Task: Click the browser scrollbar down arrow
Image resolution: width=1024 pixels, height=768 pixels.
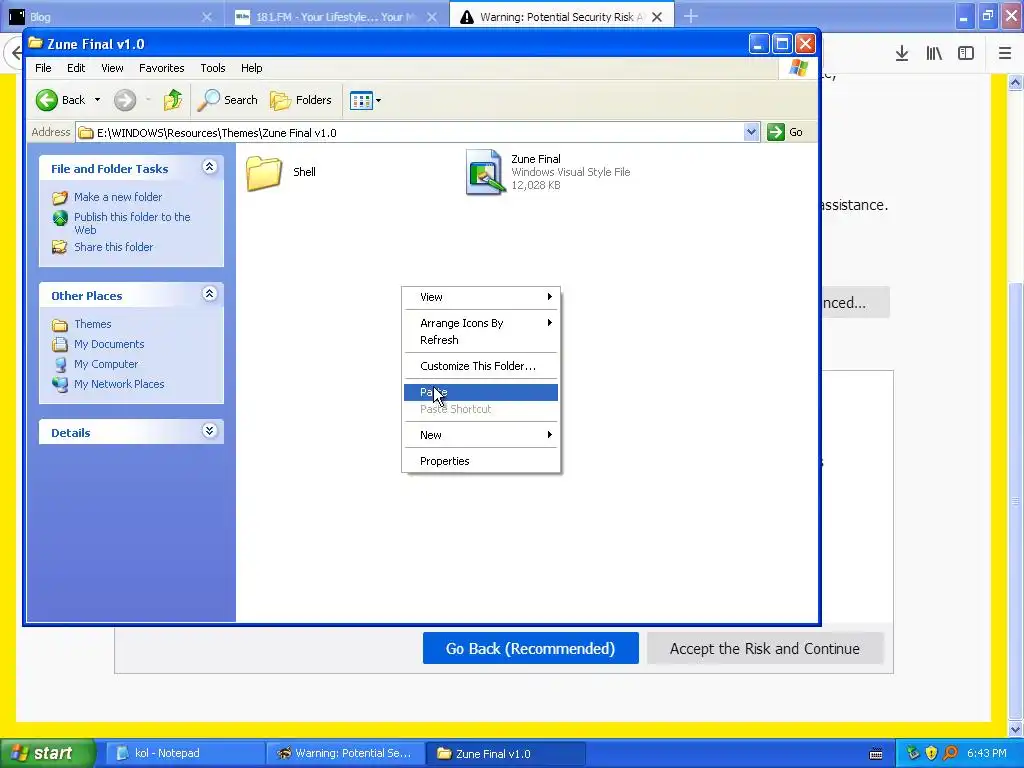Action: click(x=1016, y=729)
